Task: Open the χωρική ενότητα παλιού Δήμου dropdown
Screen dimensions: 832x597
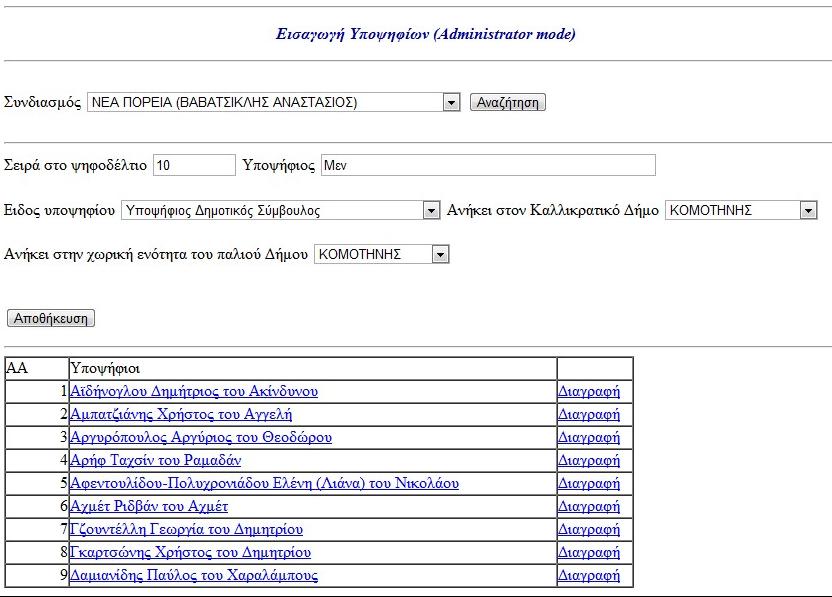Action: click(382, 255)
